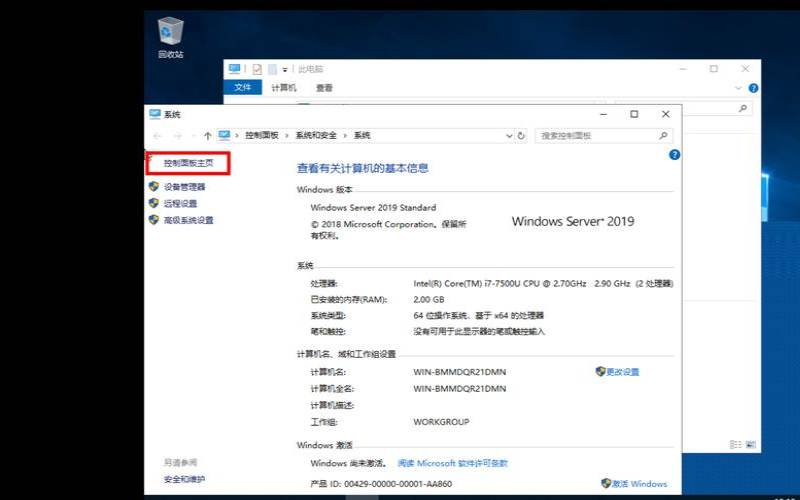
Task: Open 控制面板主页 link
Action: coord(188,162)
